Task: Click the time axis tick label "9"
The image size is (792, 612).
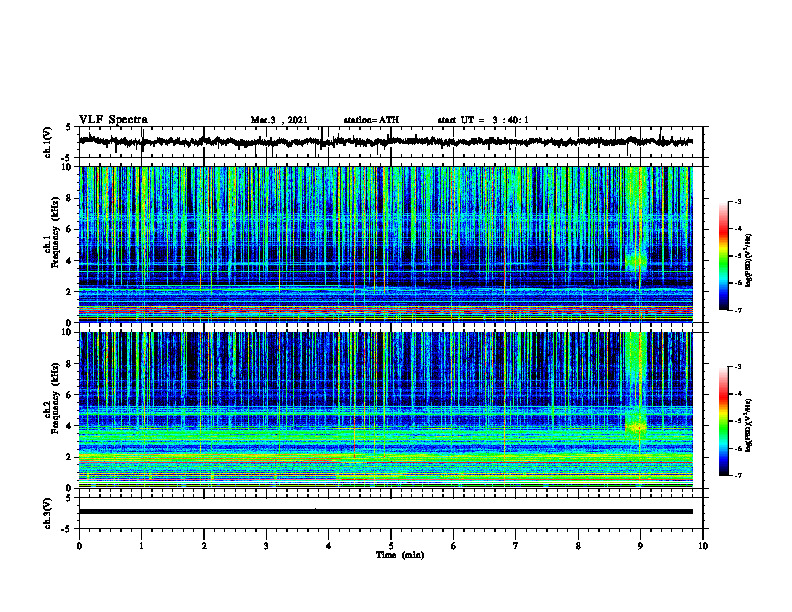Action: click(640, 546)
